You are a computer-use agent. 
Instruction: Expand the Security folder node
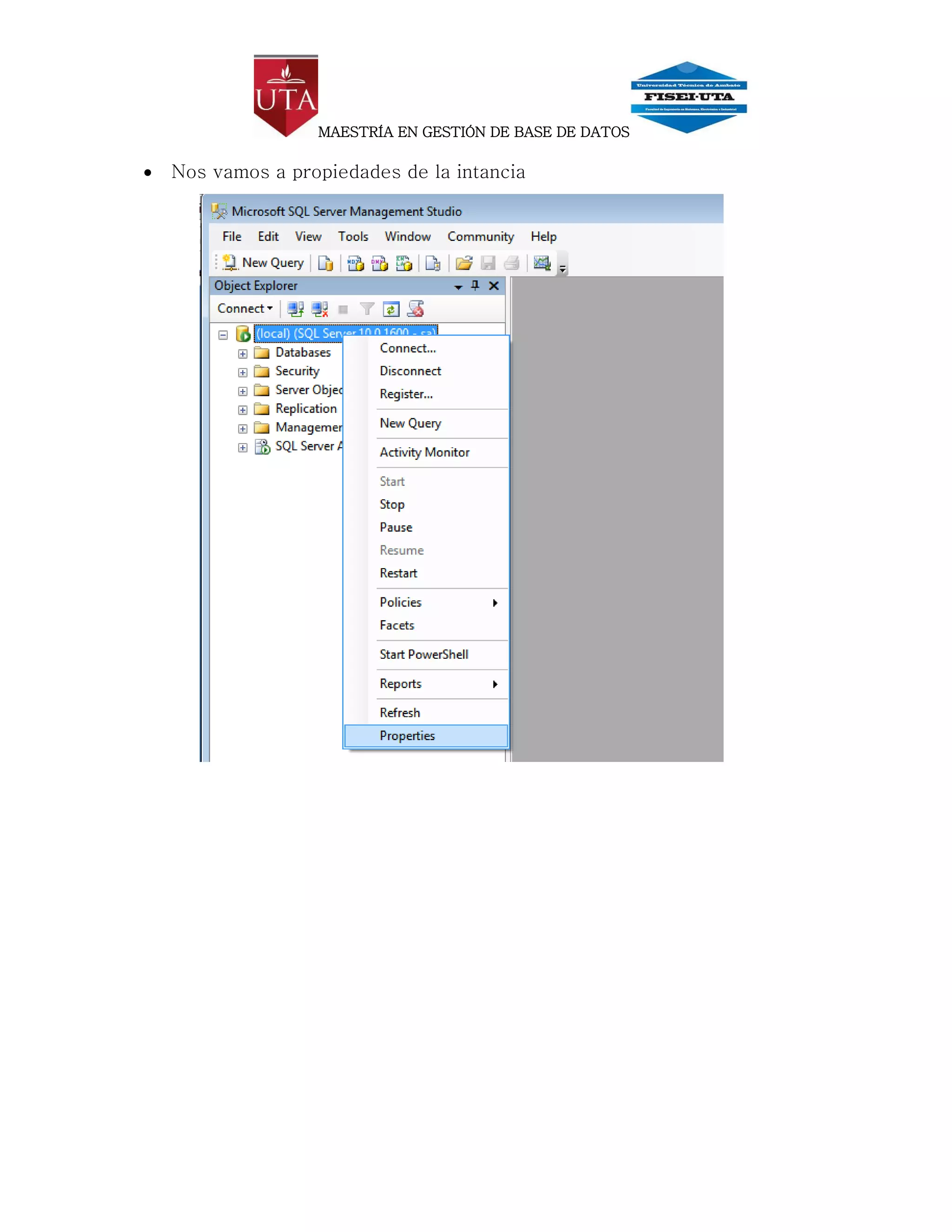click(243, 372)
